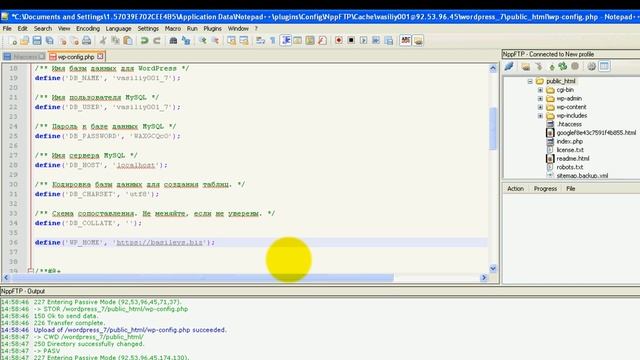Click horizontal scroll right arrow
The image size is (640, 360).
484,278
